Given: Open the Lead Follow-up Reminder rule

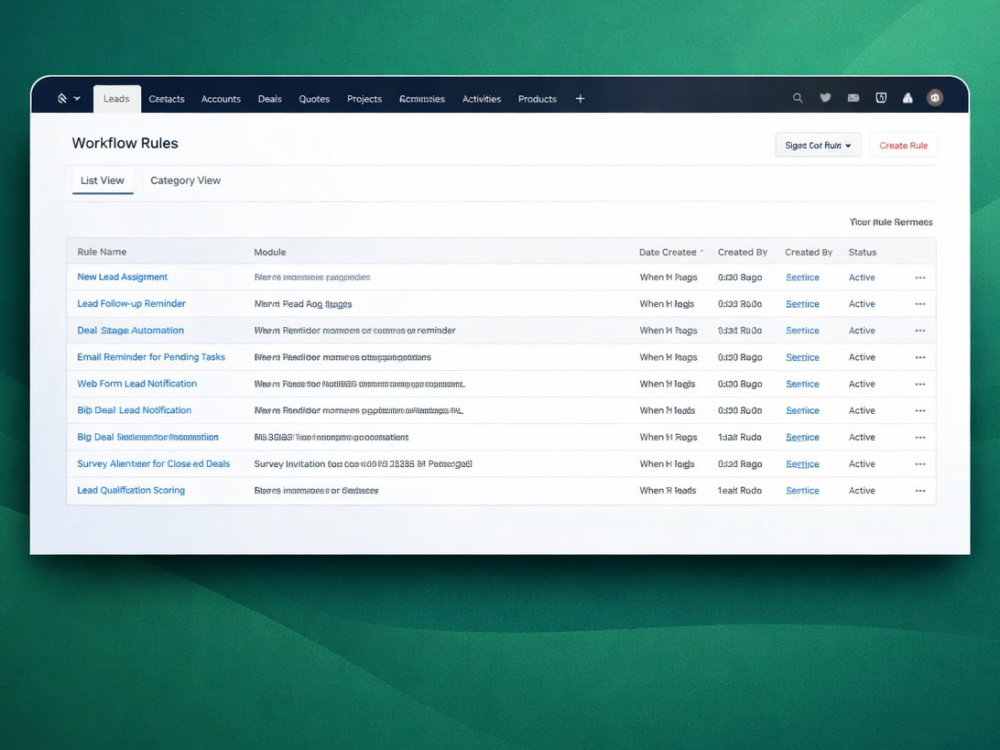Looking at the screenshot, I should point(131,304).
